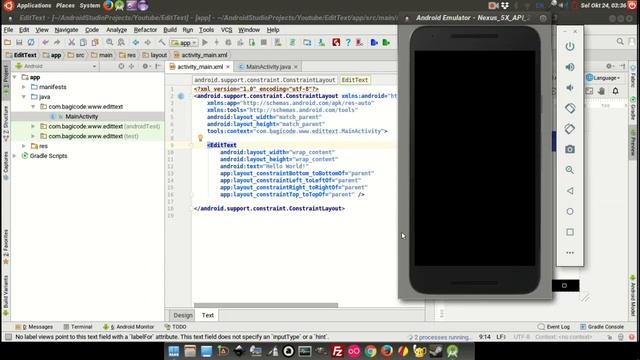This screenshot has width=640, height=360.
Task: Click the emulator volume up button
Action: pos(570,67)
